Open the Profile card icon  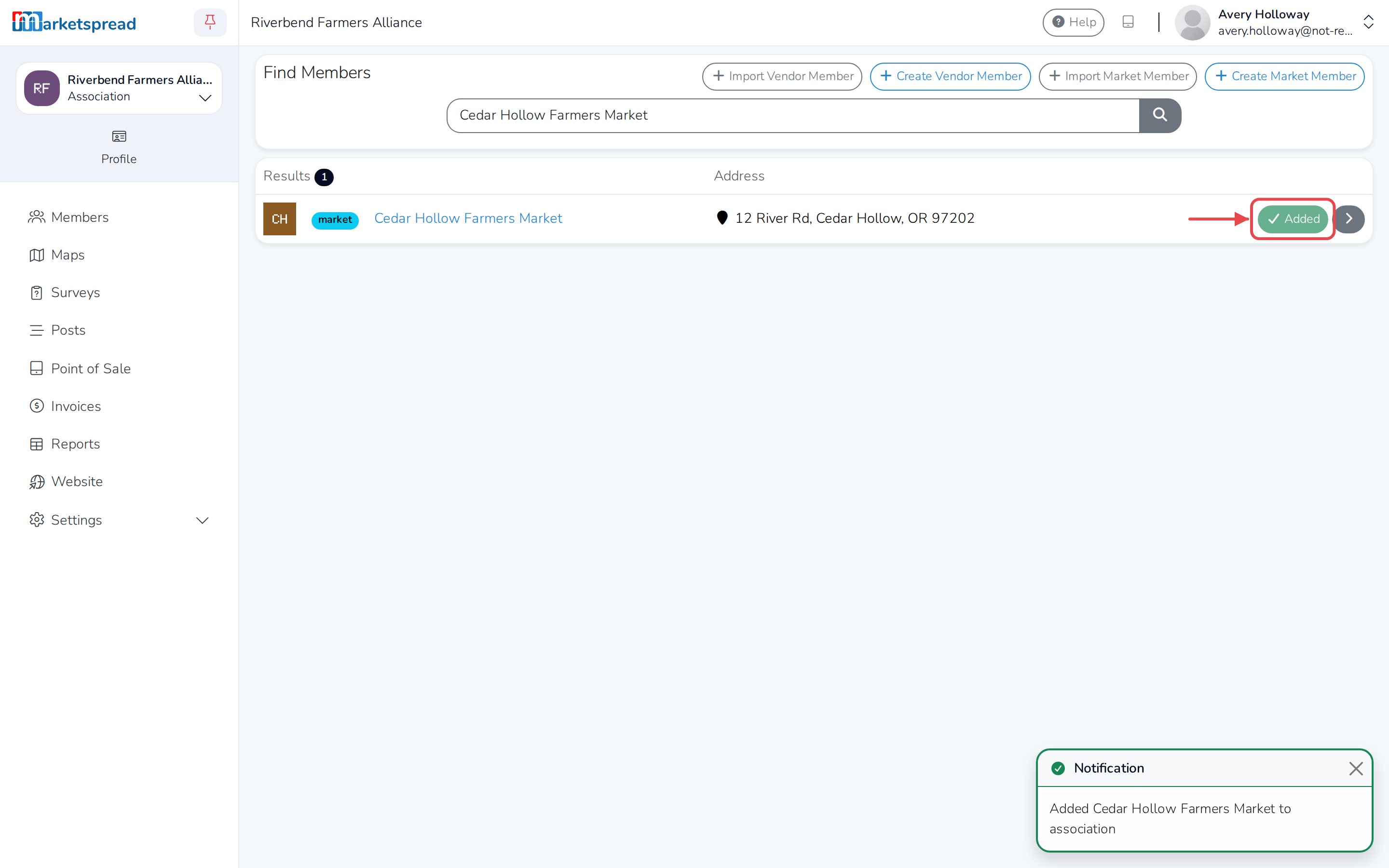tap(119, 136)
